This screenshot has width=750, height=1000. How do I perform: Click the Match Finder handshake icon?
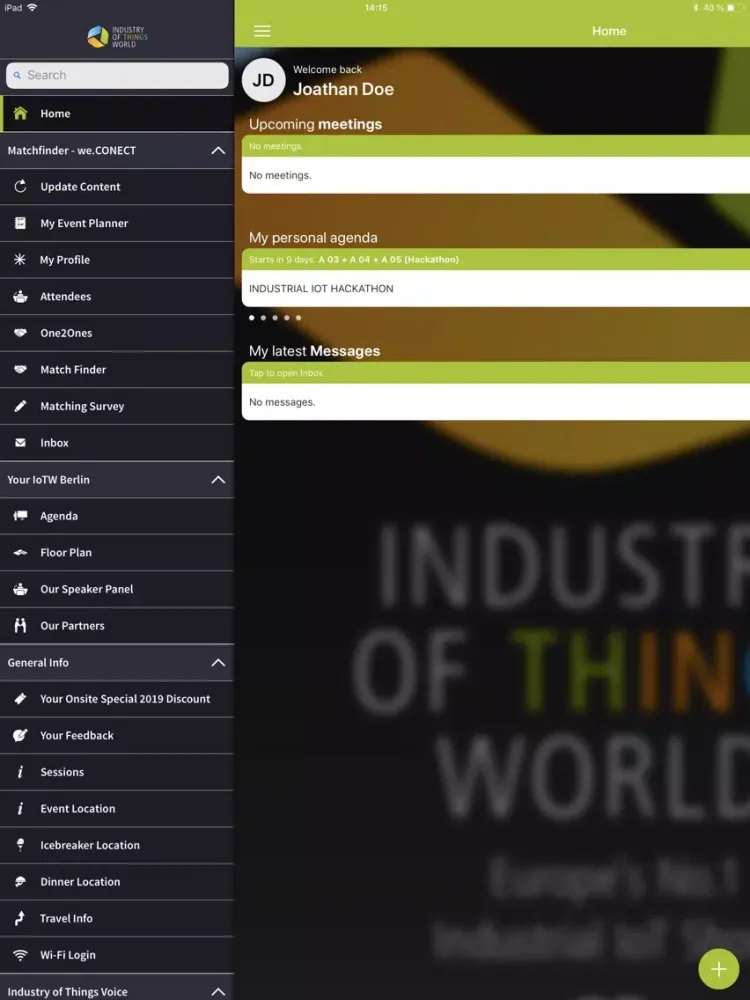pos(20,369)
